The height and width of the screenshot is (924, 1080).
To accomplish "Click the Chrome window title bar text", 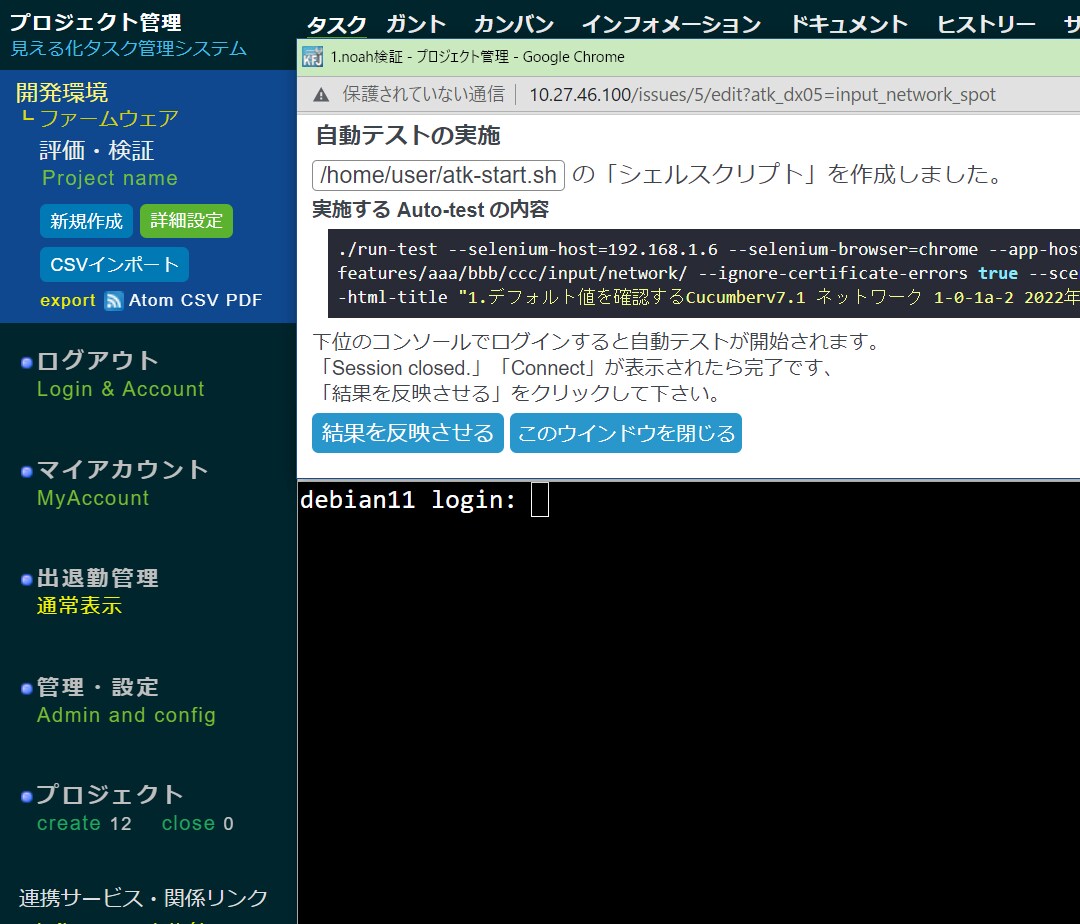I will [477, 57].
